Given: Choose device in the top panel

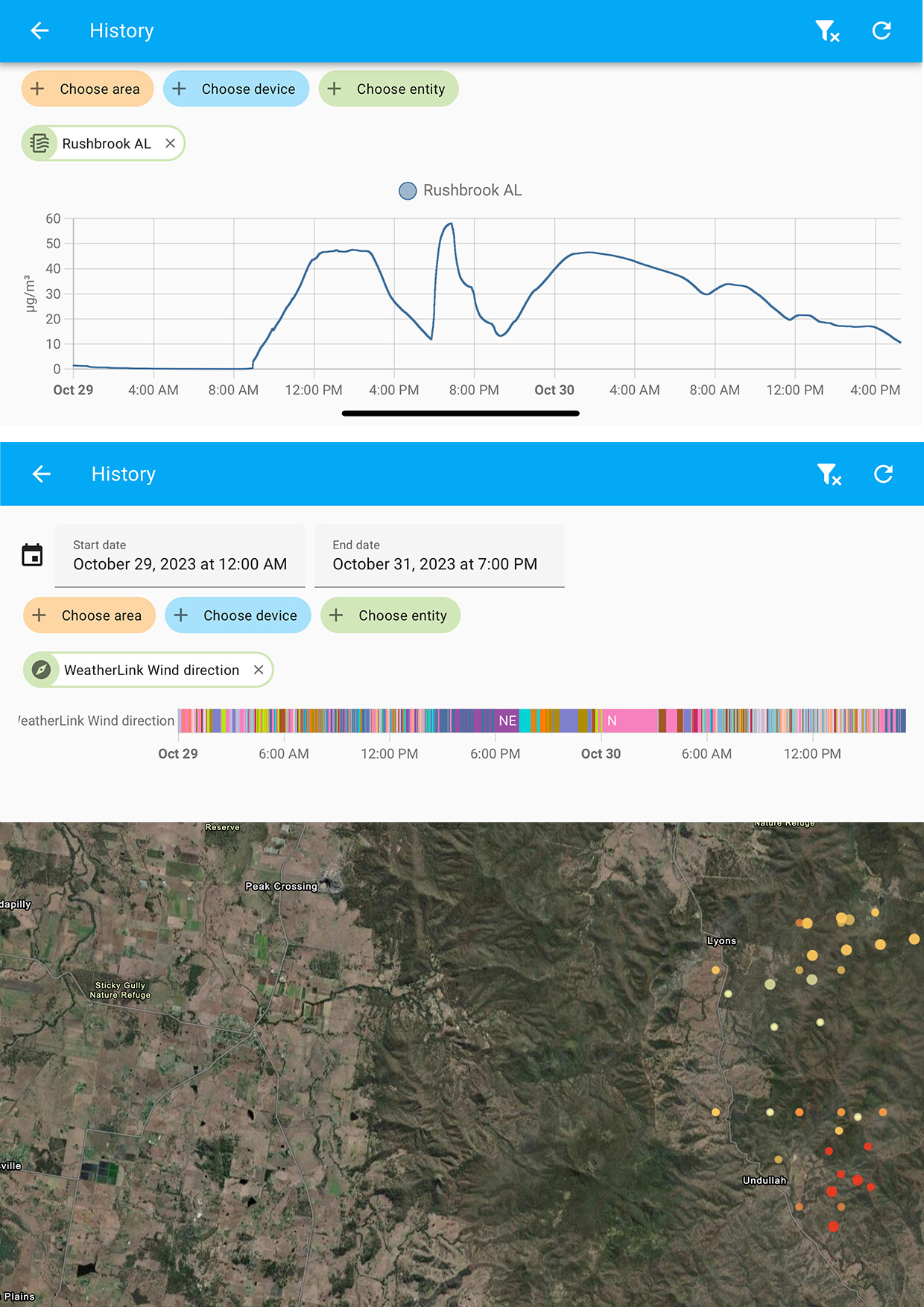Looking at the screenshot, I should [236, 89].
